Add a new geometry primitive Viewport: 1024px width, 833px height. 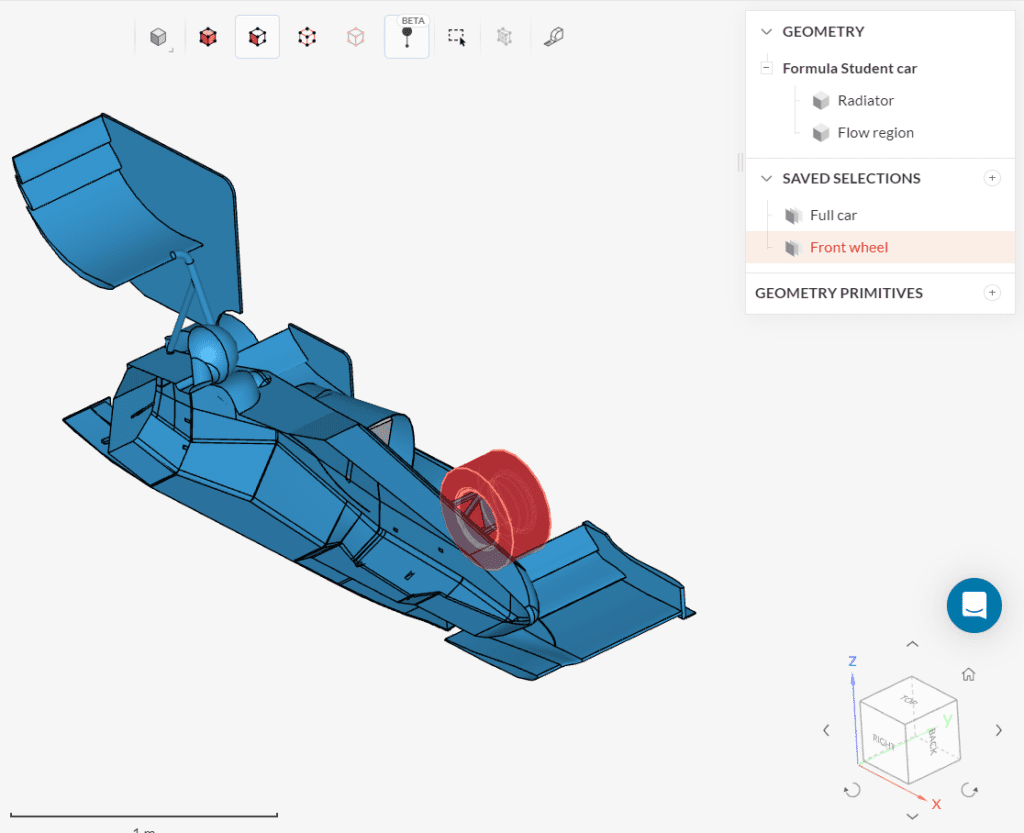(992, 292)
